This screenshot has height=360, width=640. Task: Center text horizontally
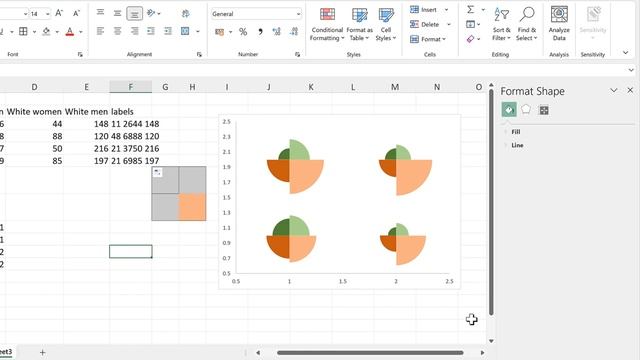(x=117, y=31)
